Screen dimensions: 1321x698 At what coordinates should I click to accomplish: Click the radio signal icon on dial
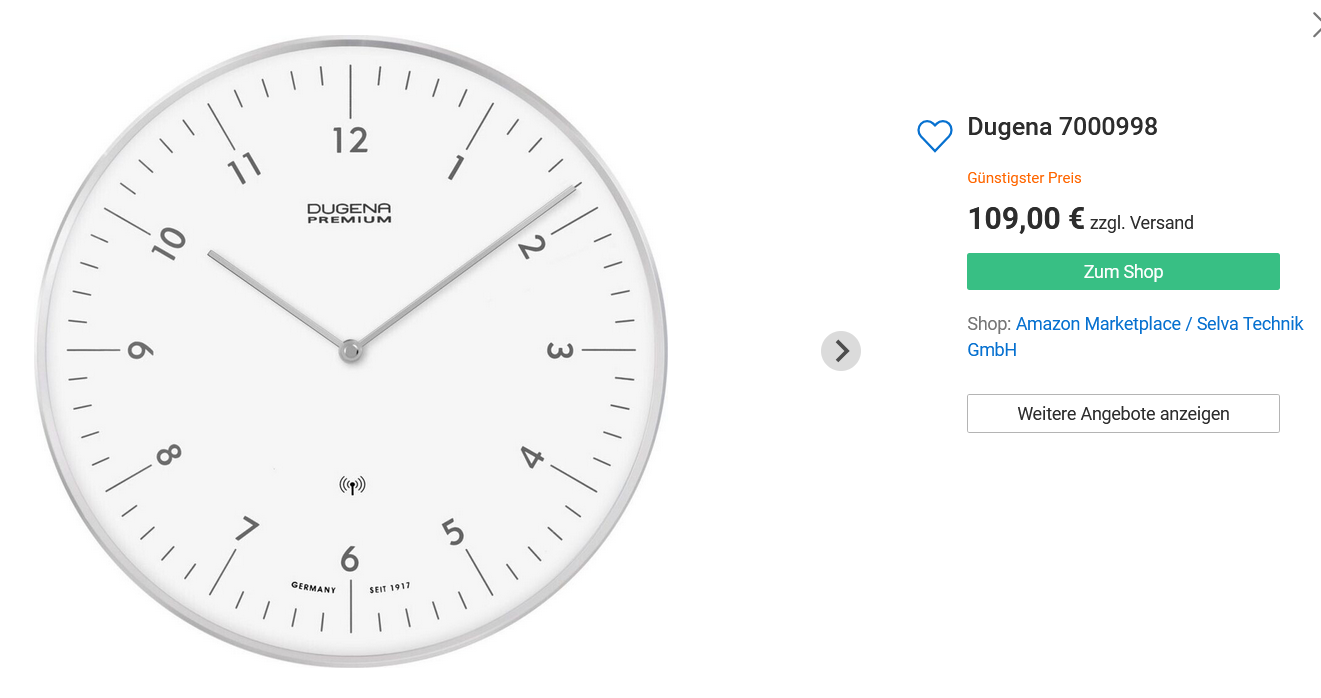[352, 486]
